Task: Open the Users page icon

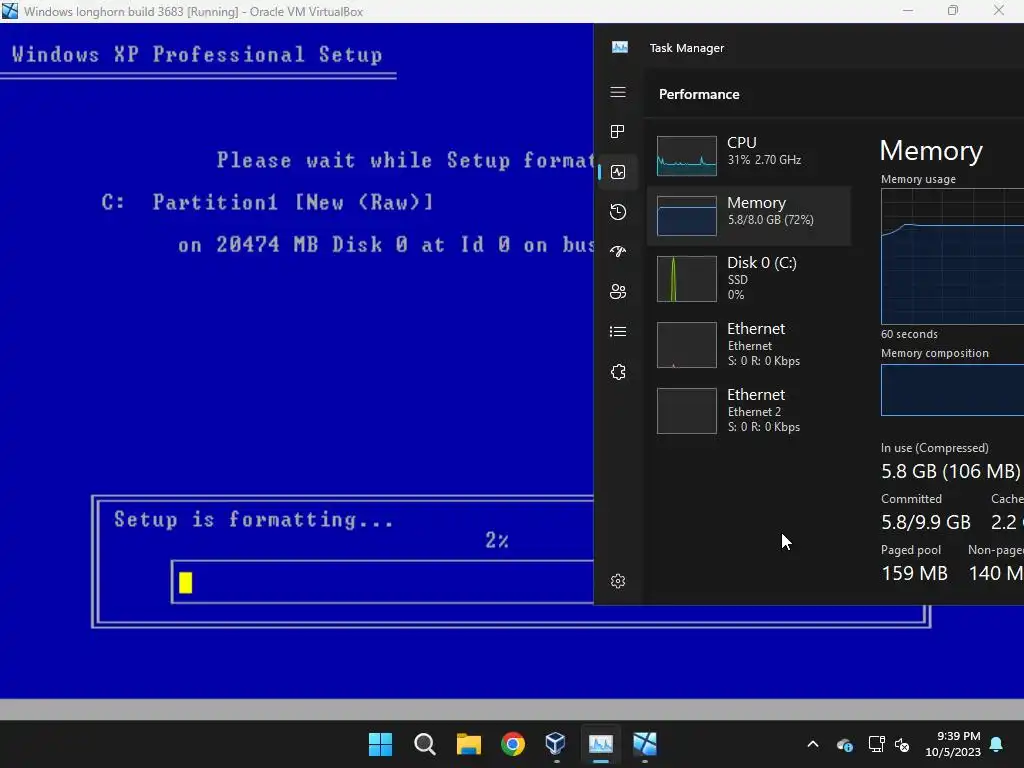Action: [618, 291]
